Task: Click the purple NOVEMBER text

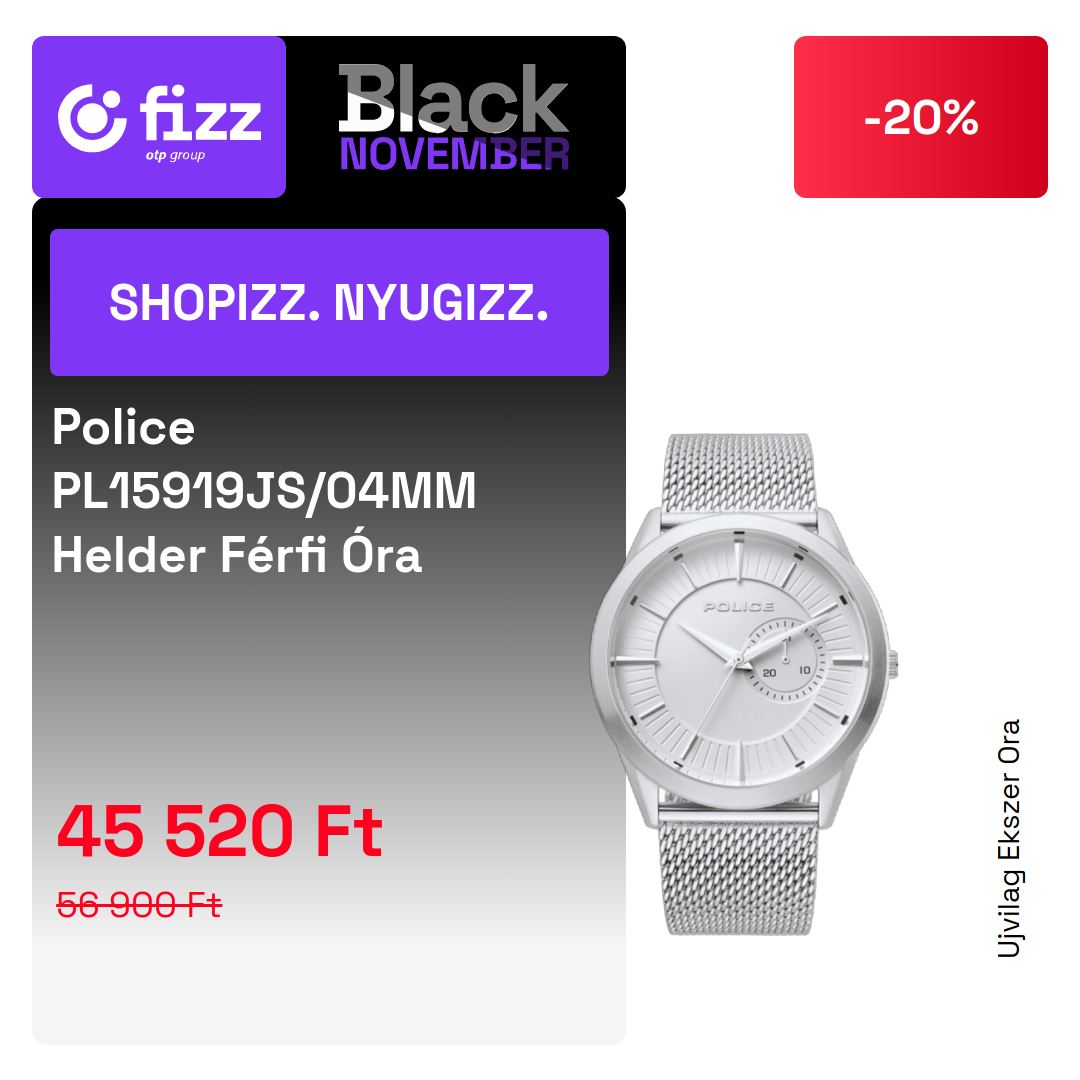Action: [455, 154]
